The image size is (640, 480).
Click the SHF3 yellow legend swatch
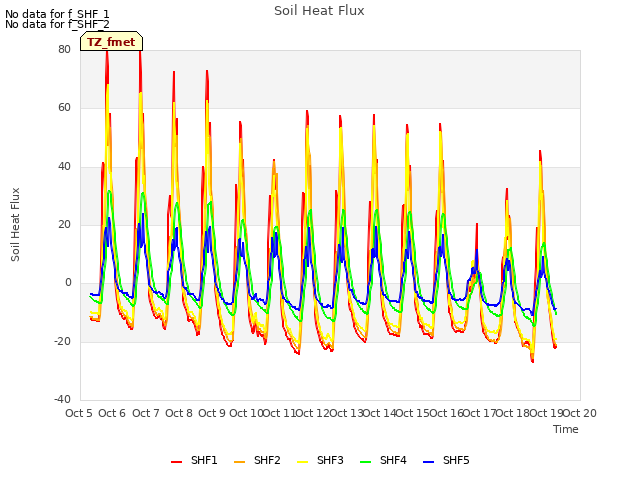tap(302, 462)
